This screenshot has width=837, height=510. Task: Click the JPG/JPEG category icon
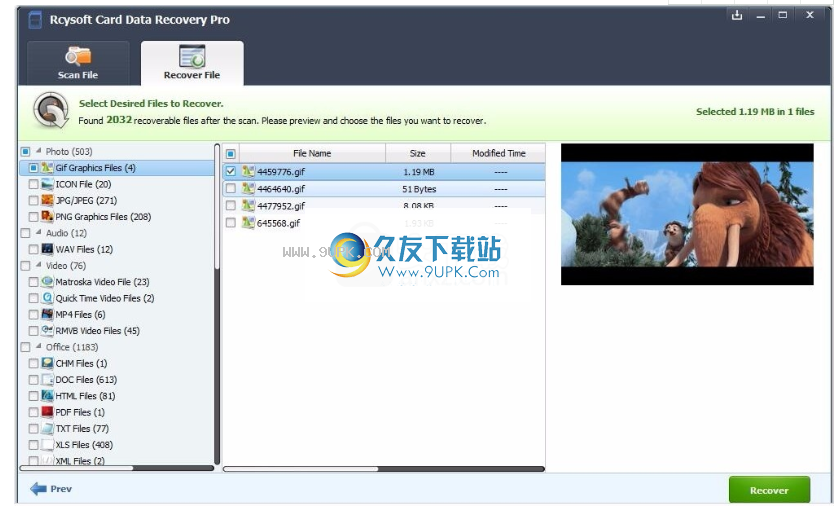[48, 200]
